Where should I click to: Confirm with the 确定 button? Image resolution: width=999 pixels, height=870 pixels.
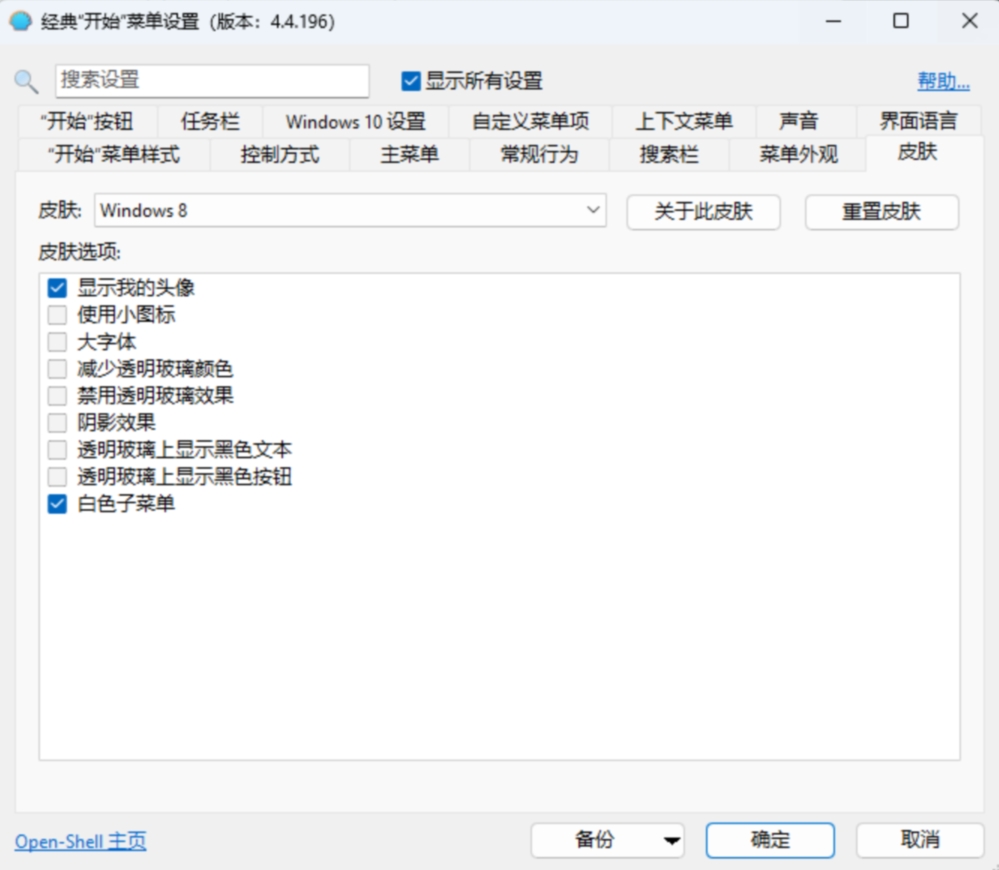point(770,840)
